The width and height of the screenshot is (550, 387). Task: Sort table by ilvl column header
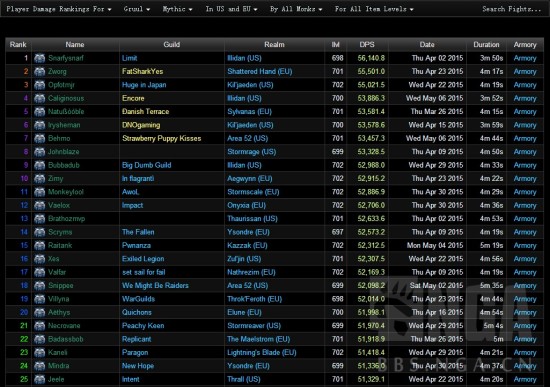[x=336, y=45]
